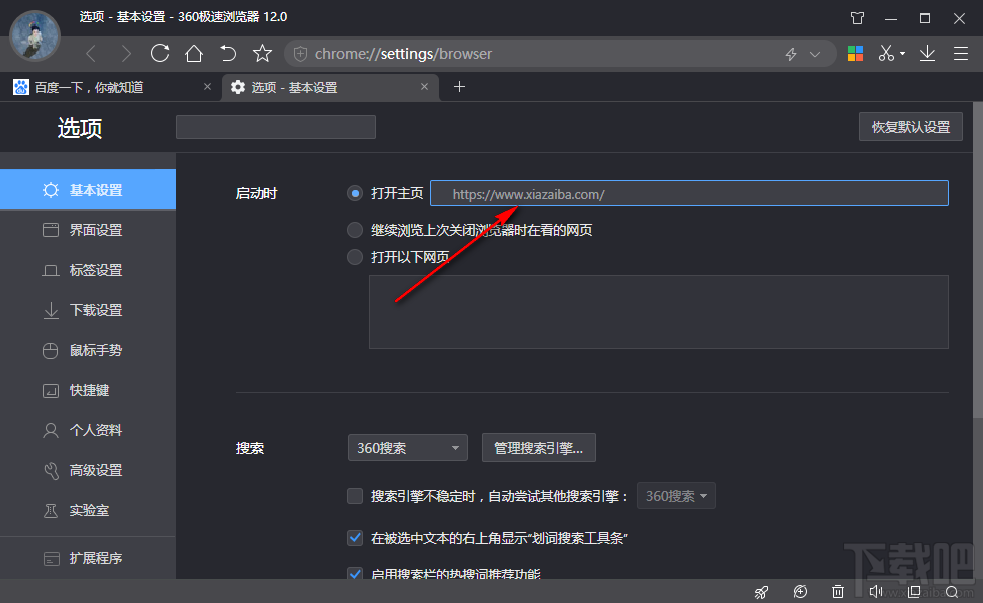The height and width of the screenshot is (603, 983).
Task: Open 标签设置 in the sidebar
Action: click(x=88, y=270)
